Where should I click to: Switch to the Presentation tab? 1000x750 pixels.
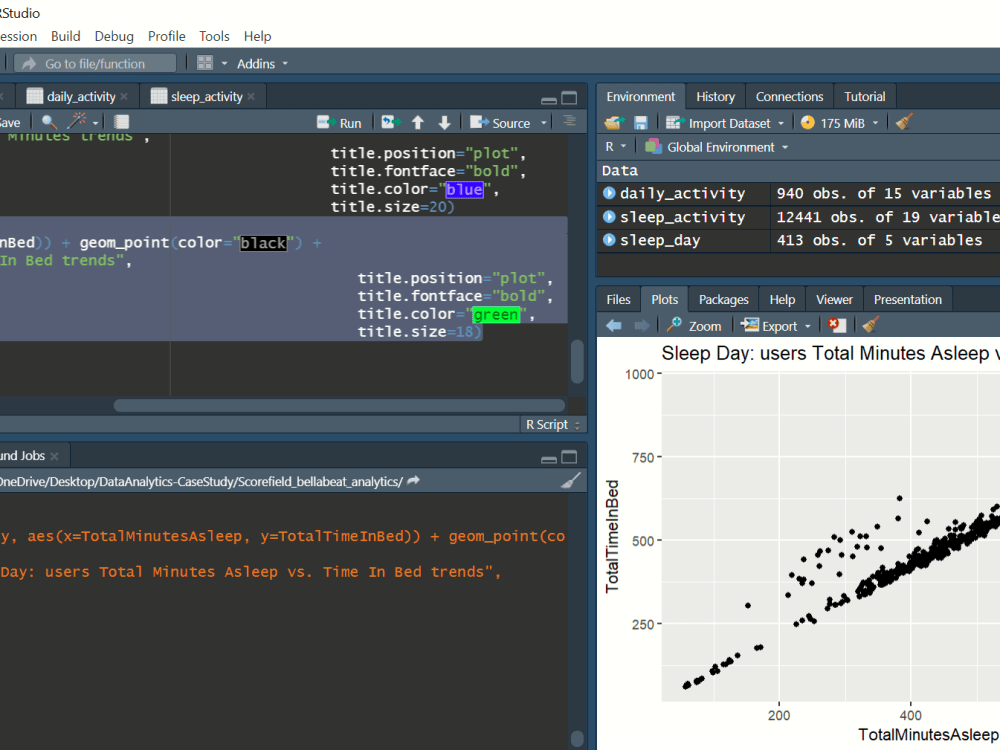908,299
